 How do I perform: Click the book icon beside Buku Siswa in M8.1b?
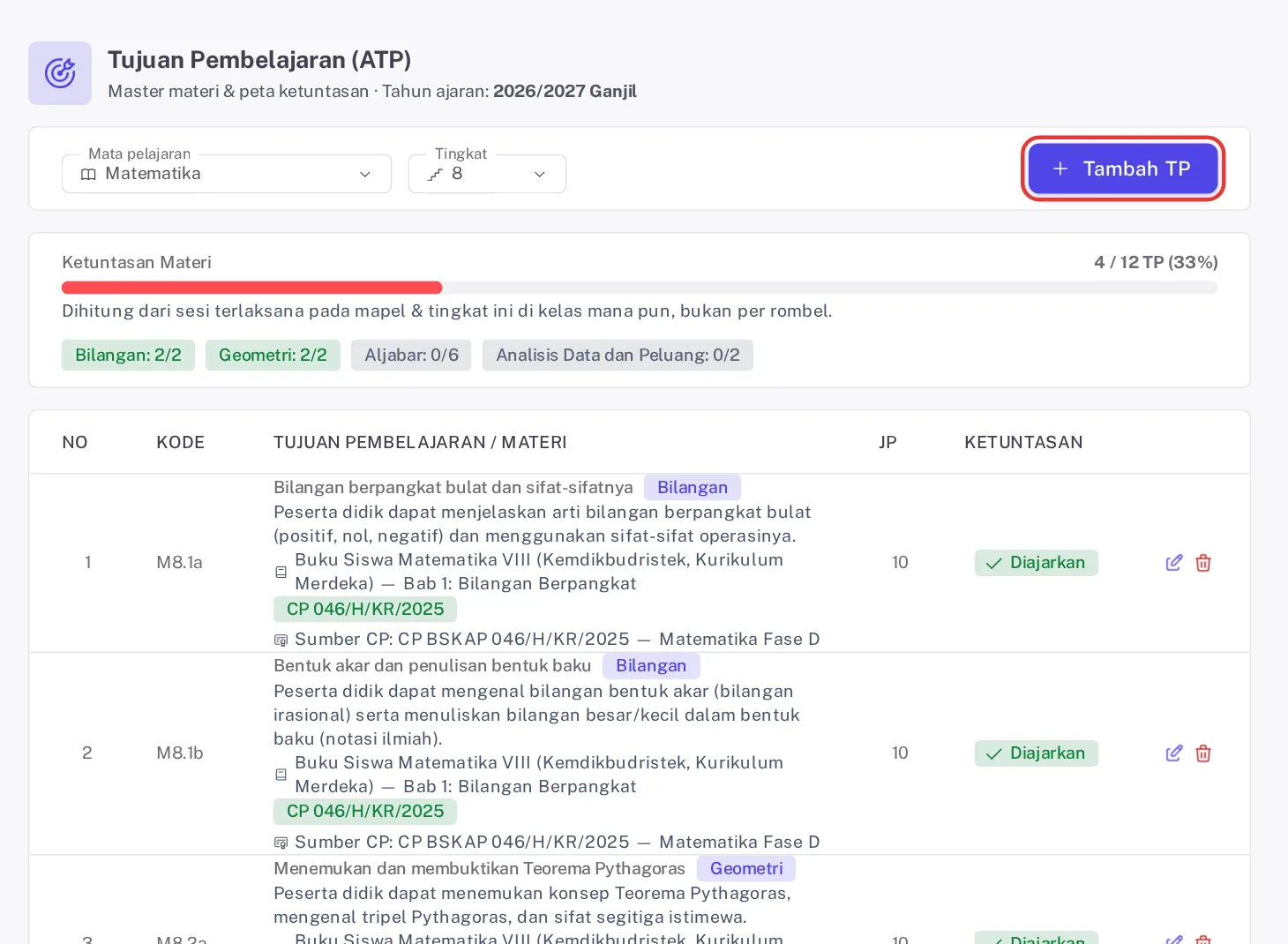pyautogui.click(x=281, y=775)
